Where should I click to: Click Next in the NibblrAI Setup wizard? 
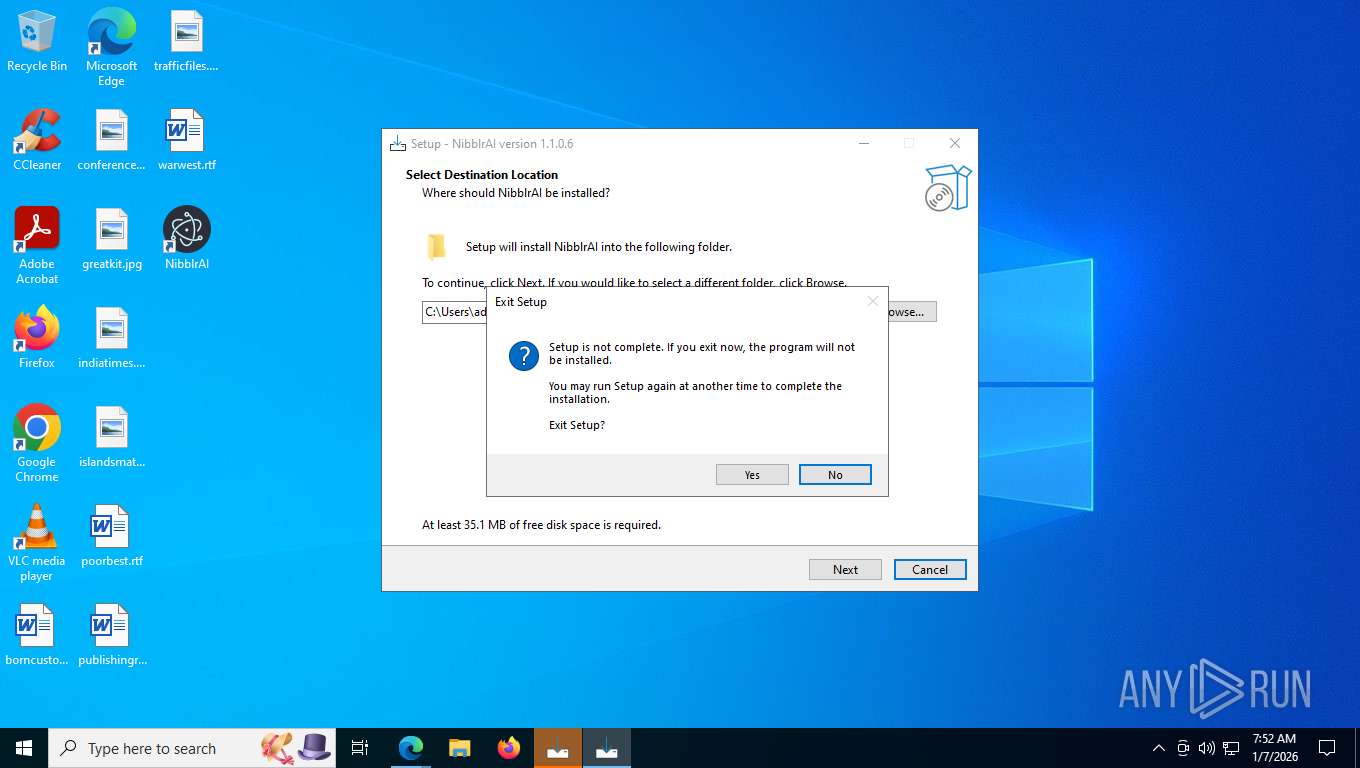845,569
